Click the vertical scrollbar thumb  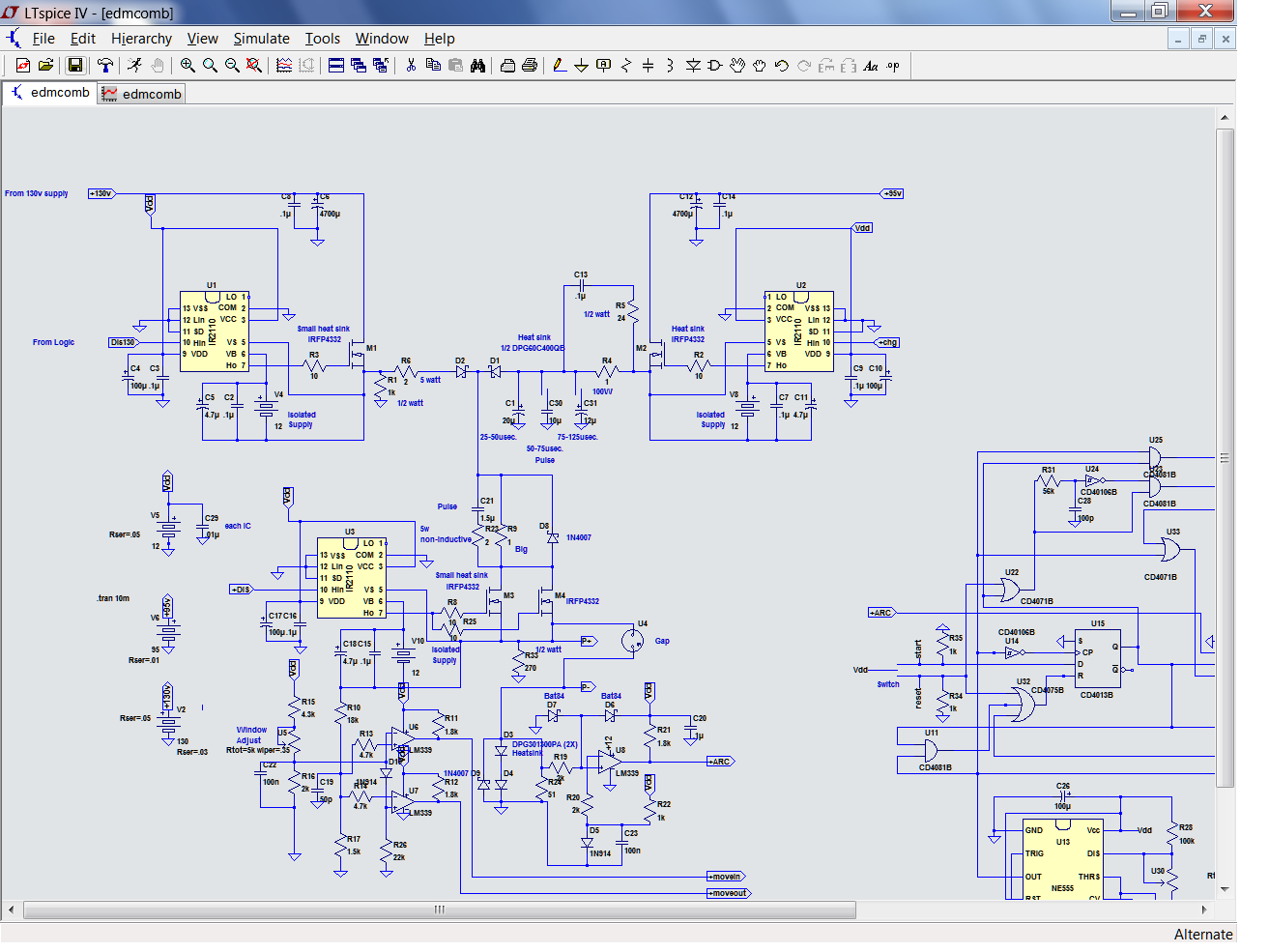coord(1225,457)
